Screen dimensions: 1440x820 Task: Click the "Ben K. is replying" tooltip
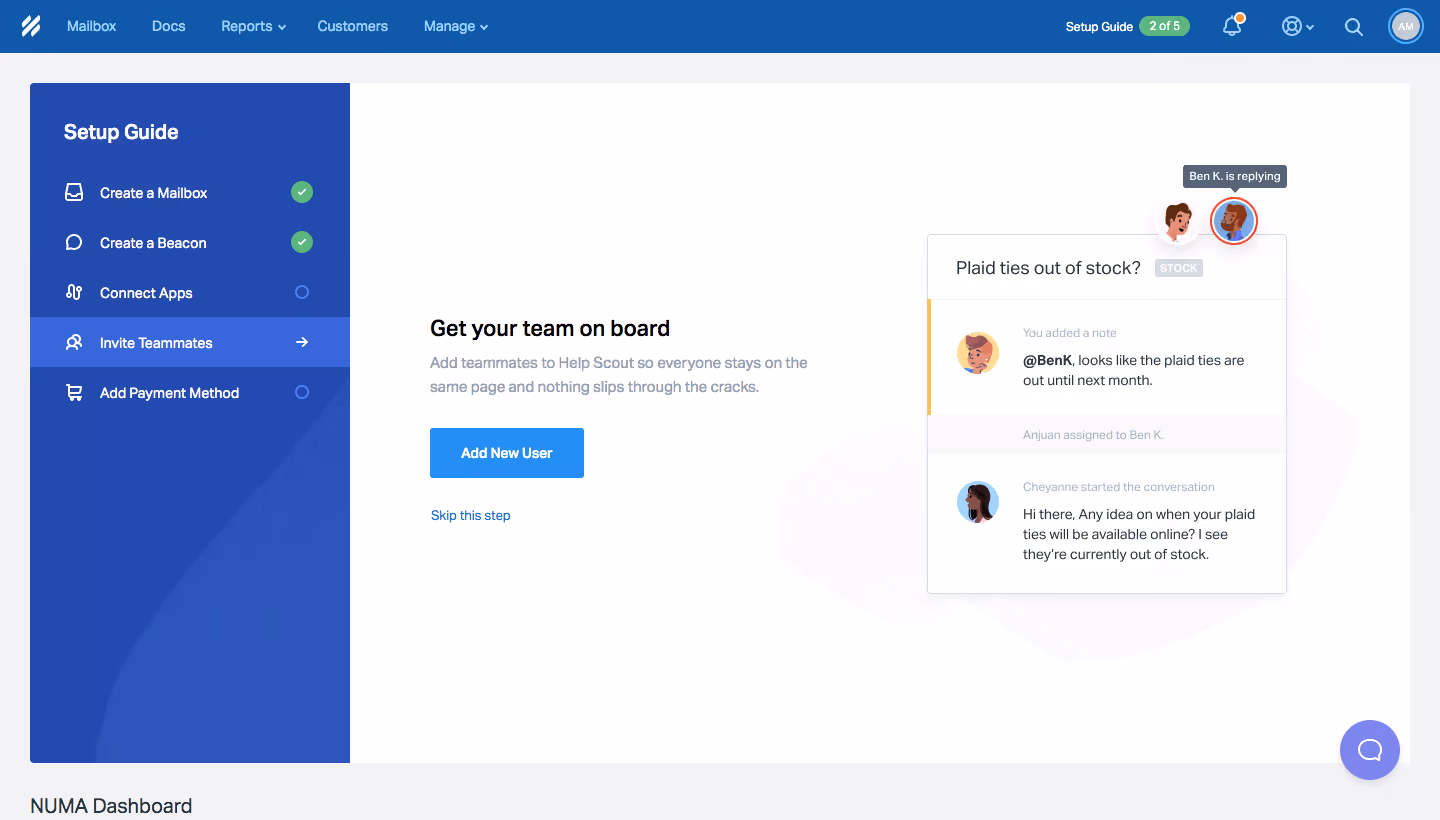coord(1235,176)
